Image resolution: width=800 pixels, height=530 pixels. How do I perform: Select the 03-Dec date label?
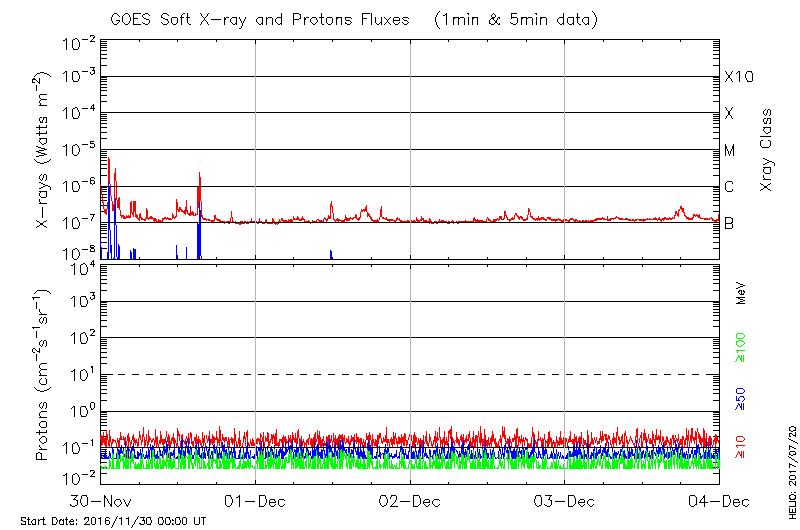pos(564,500)
